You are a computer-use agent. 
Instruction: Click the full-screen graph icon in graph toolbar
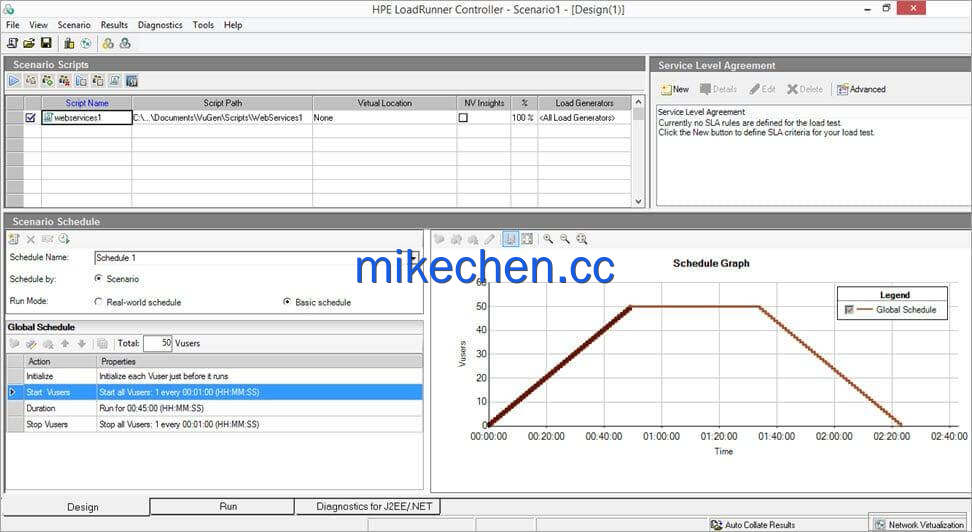(527, 239)
